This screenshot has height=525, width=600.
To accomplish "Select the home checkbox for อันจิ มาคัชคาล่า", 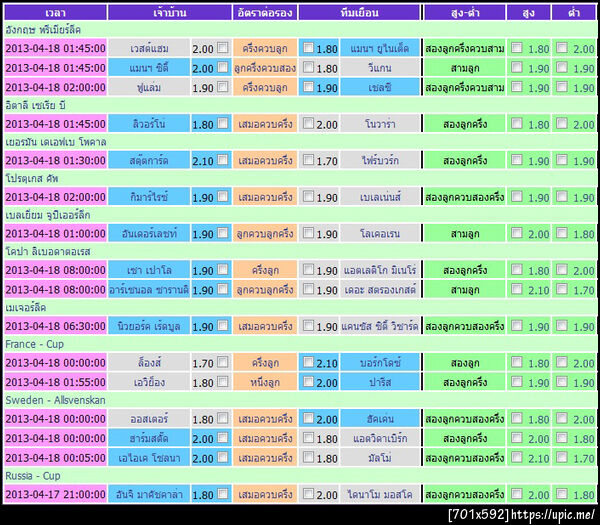I will coord(222,494).
